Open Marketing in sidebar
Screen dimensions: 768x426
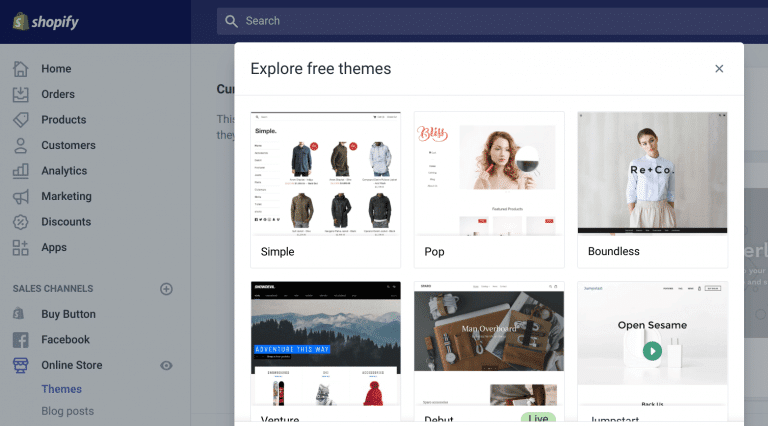point(67,196)
